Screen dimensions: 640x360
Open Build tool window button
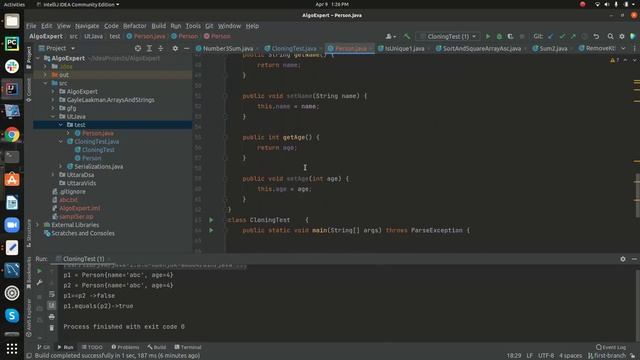157,347
